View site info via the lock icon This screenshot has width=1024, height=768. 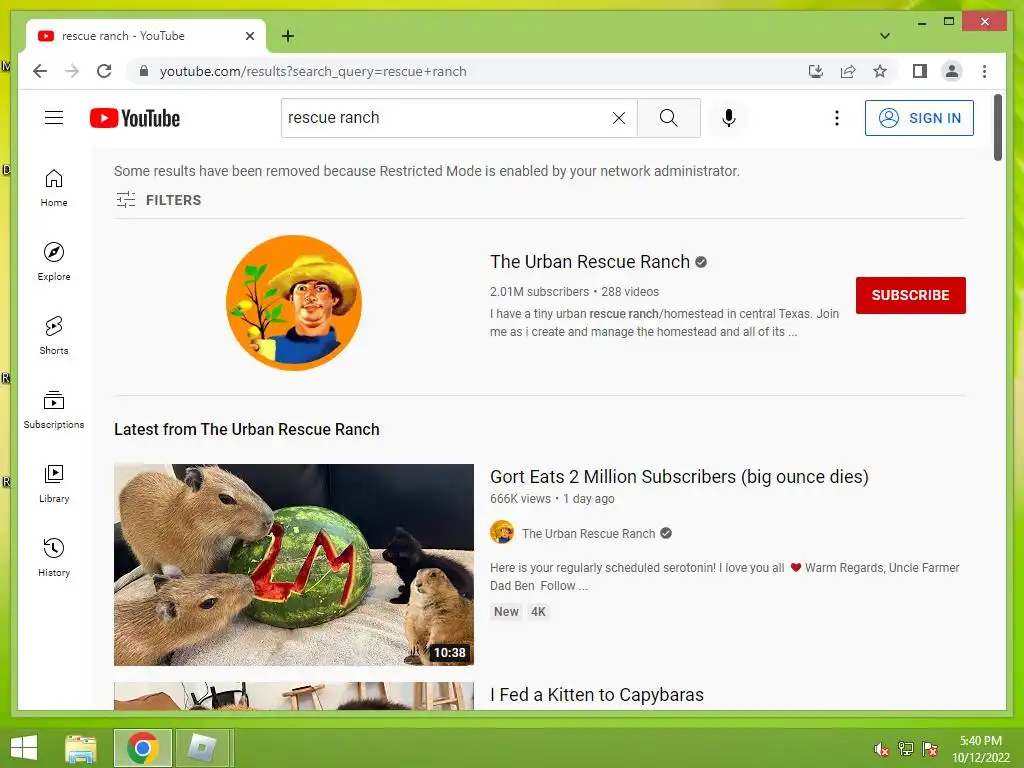pyautogui.click(x=144, y=71)
